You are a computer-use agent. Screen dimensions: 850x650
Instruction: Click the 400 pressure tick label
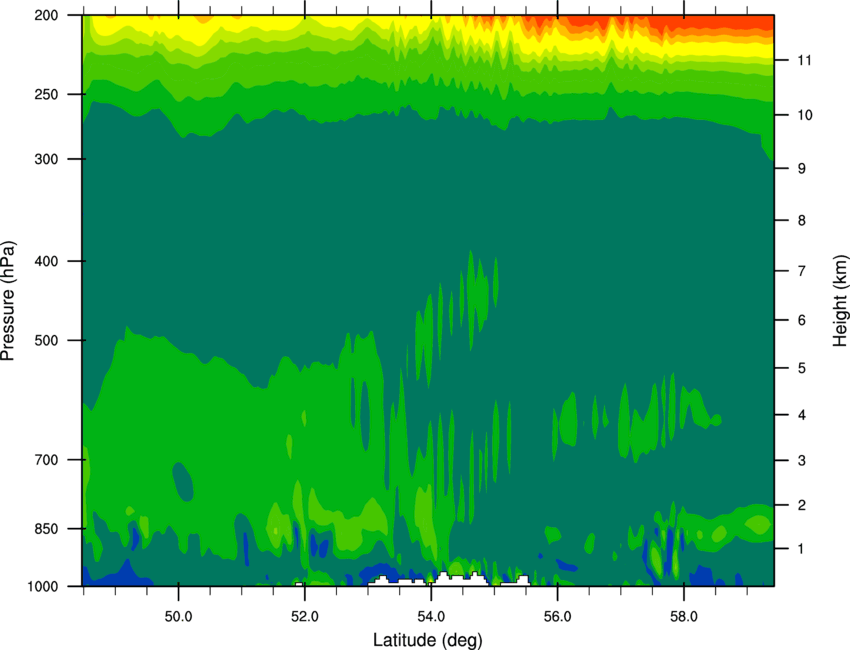pos(46,261)
